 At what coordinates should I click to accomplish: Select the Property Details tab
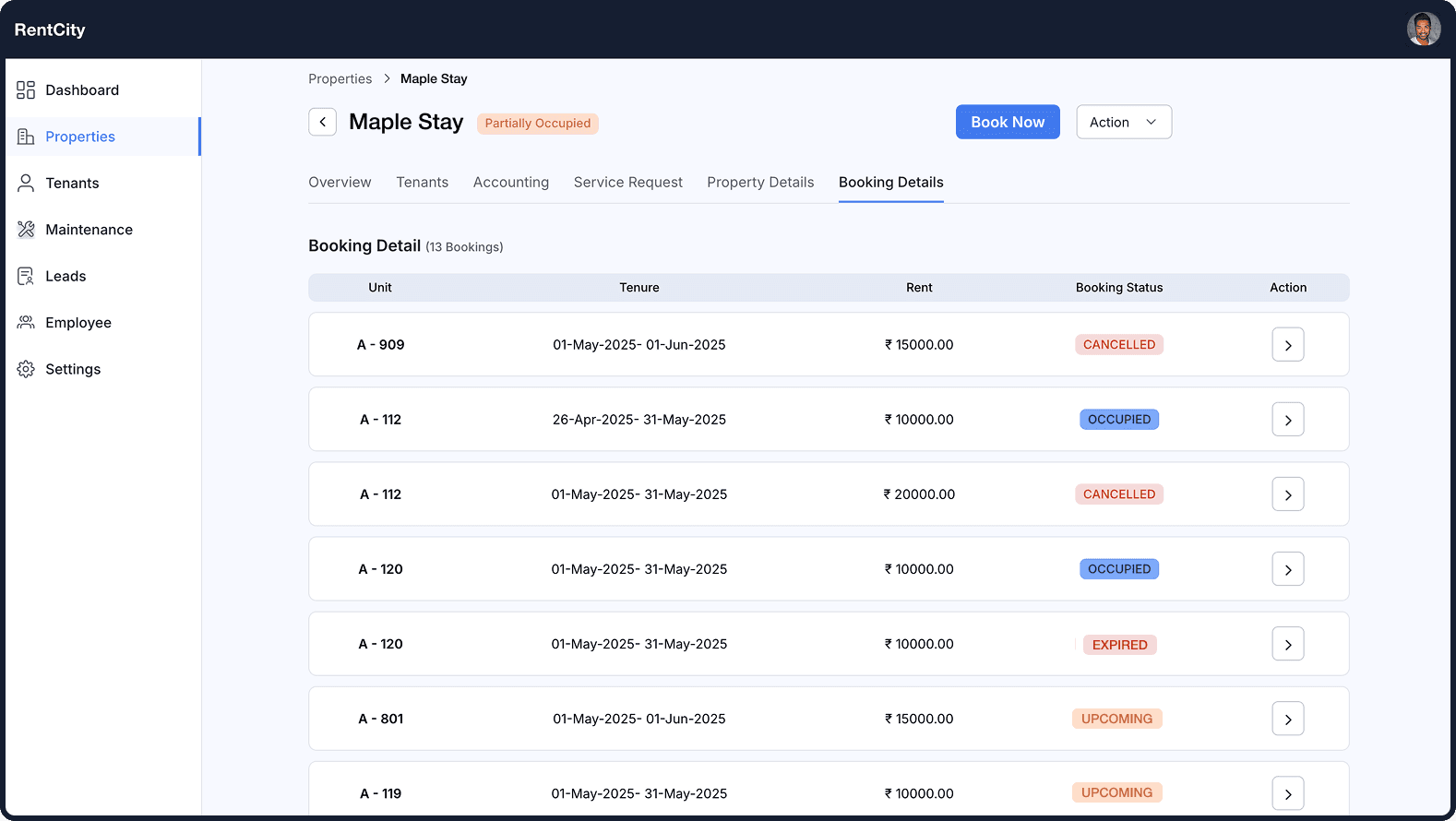(760, 183)
